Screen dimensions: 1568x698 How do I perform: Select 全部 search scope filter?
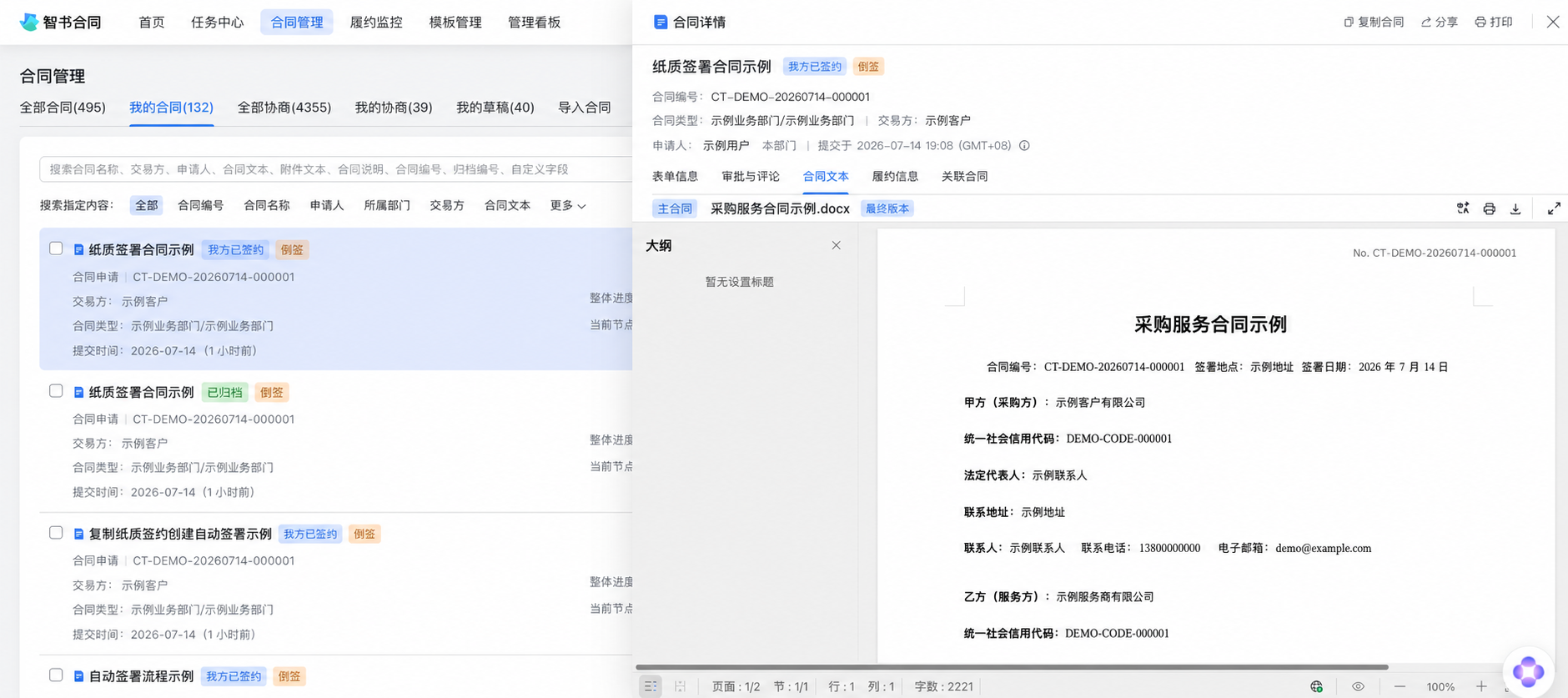coord(147,205)
